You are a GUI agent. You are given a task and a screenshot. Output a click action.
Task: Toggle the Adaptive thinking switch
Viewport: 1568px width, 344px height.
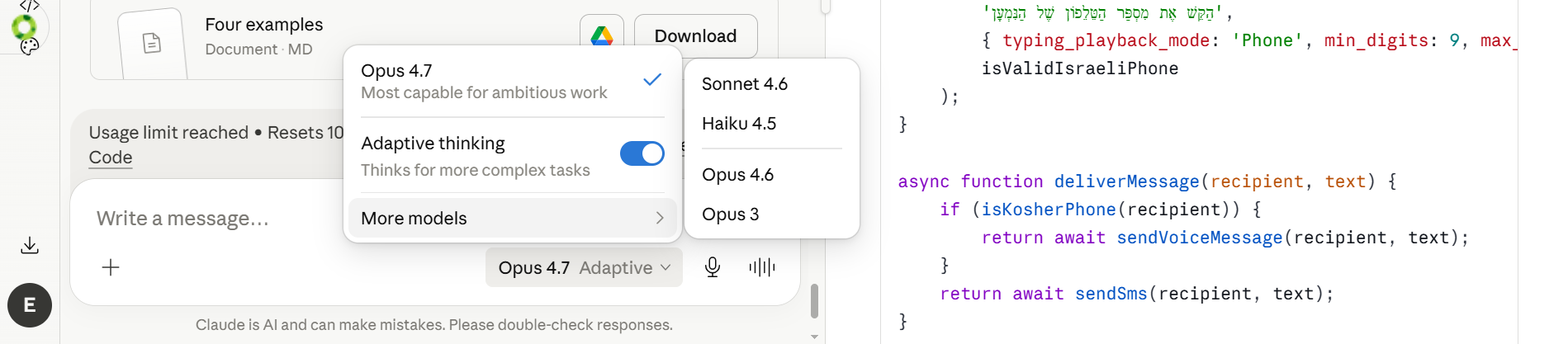pyautogui.click(x=642, y=153)
